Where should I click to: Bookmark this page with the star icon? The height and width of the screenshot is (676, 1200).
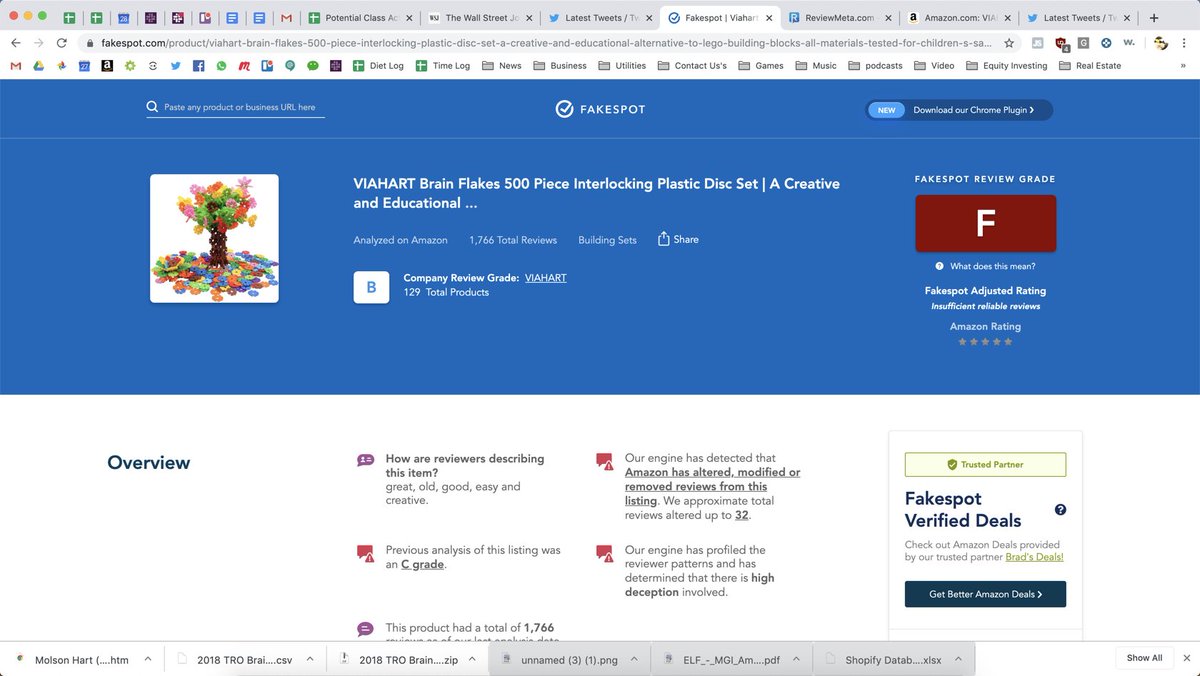tap(1009, 43)
